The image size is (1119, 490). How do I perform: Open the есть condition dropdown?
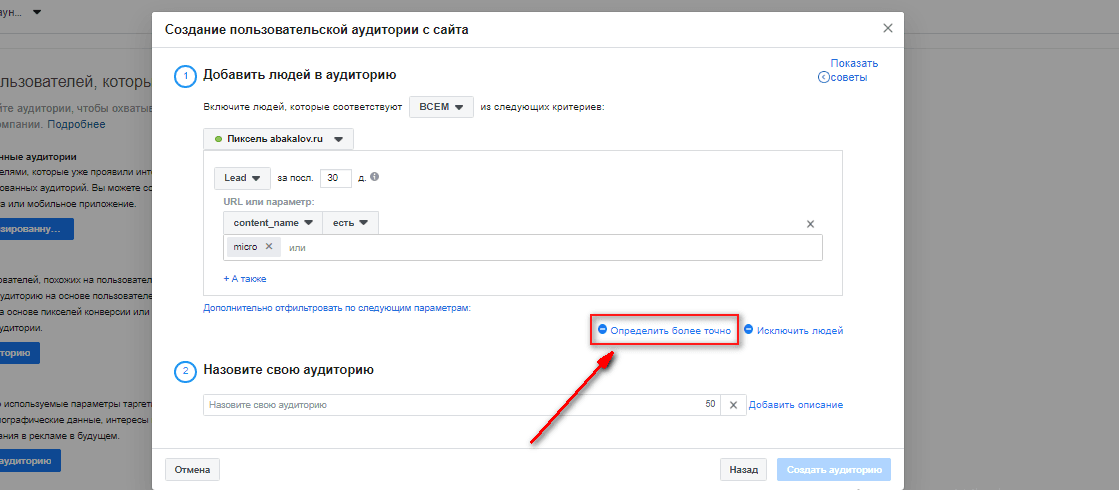[350, 223]
